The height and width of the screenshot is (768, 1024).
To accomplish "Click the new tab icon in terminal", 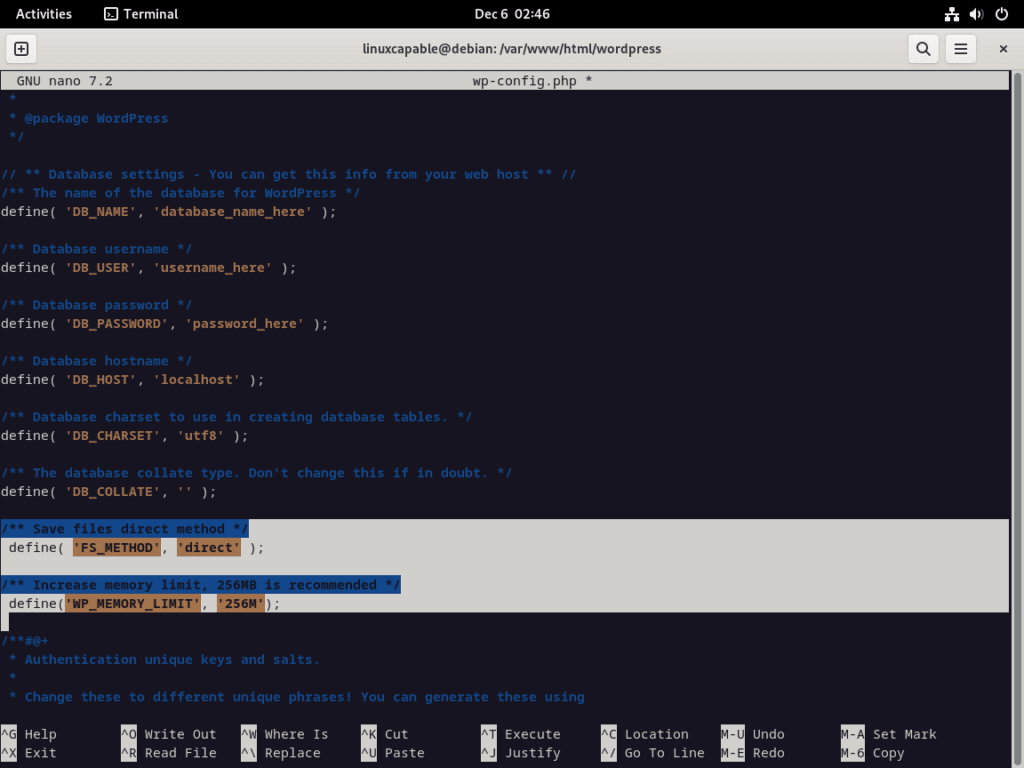I will click(22, 48).
